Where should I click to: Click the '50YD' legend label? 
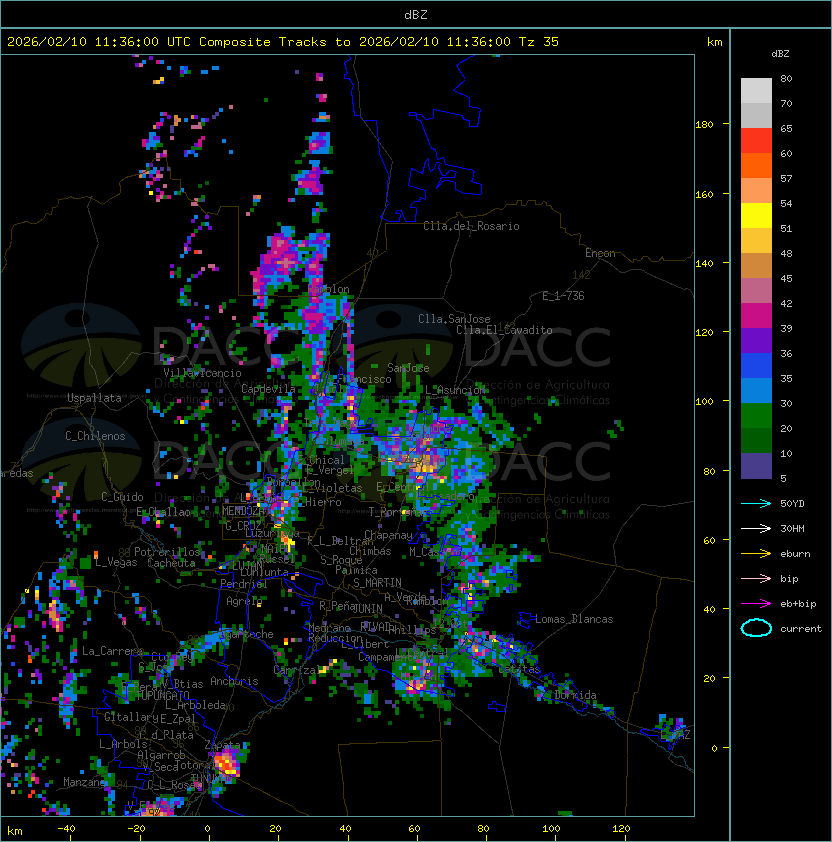click(792, 503)
